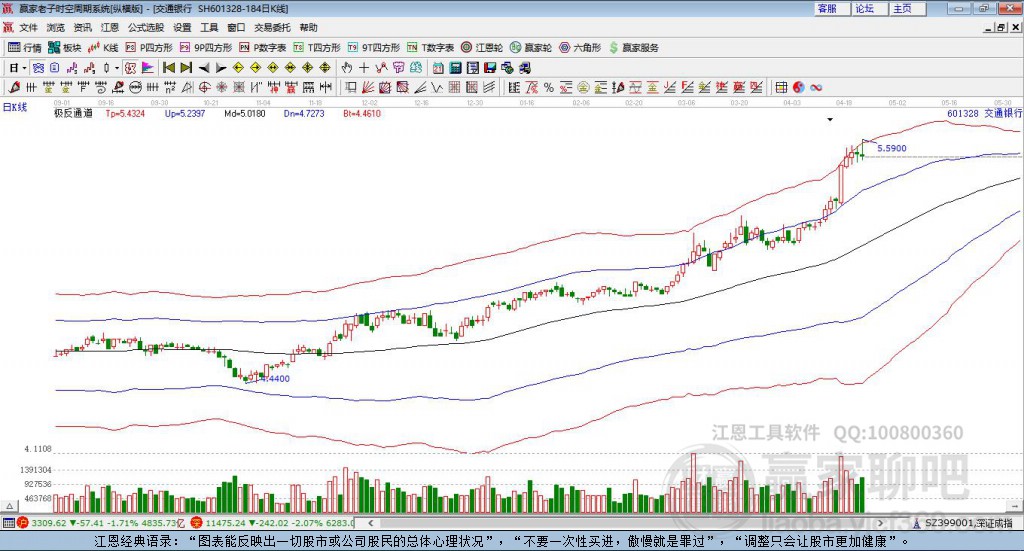The image size is (1024, 551).
Task: Click the first yellow diamond navigation icon
Action: pyautogui.click(x=238, y=68)
